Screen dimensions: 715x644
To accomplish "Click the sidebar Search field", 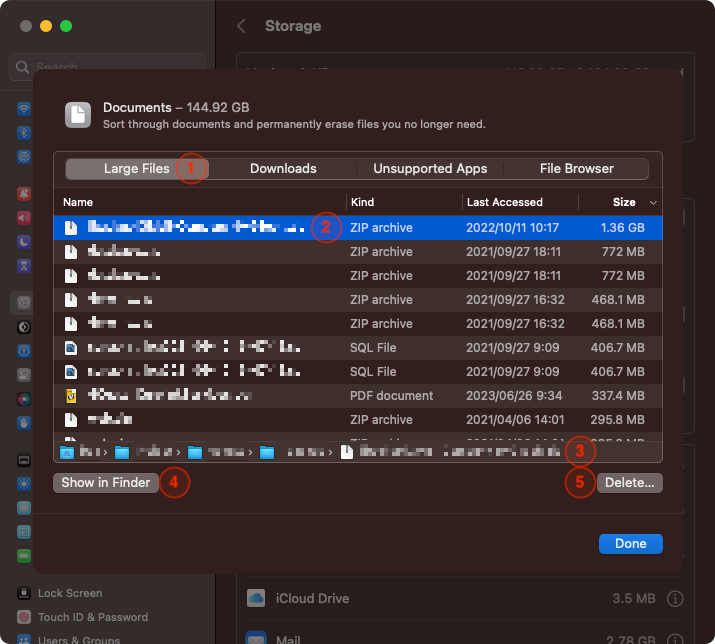I will (108, 67).
